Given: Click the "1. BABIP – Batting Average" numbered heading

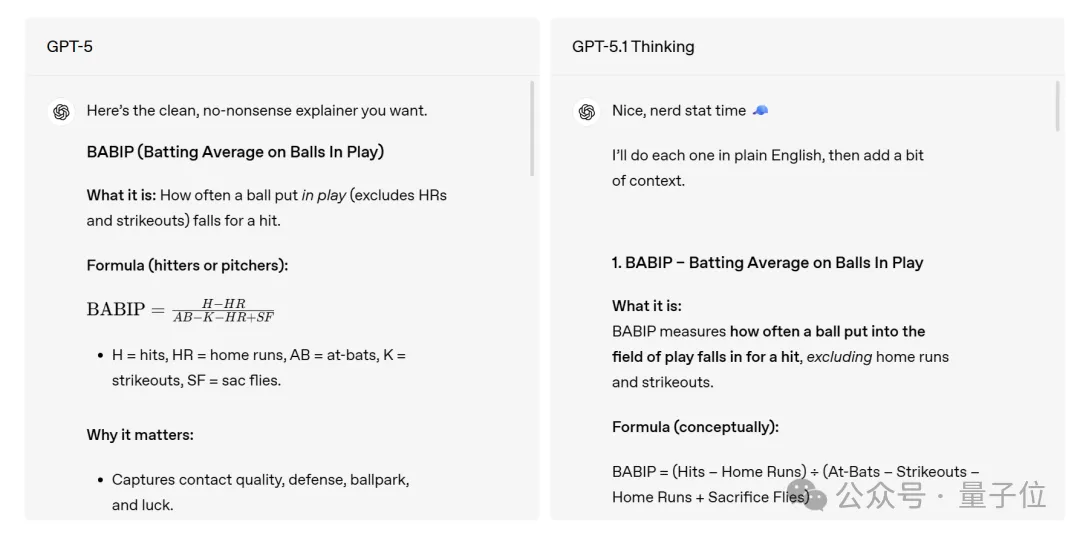Looking at the screenshot, I should tap(767, 263).
